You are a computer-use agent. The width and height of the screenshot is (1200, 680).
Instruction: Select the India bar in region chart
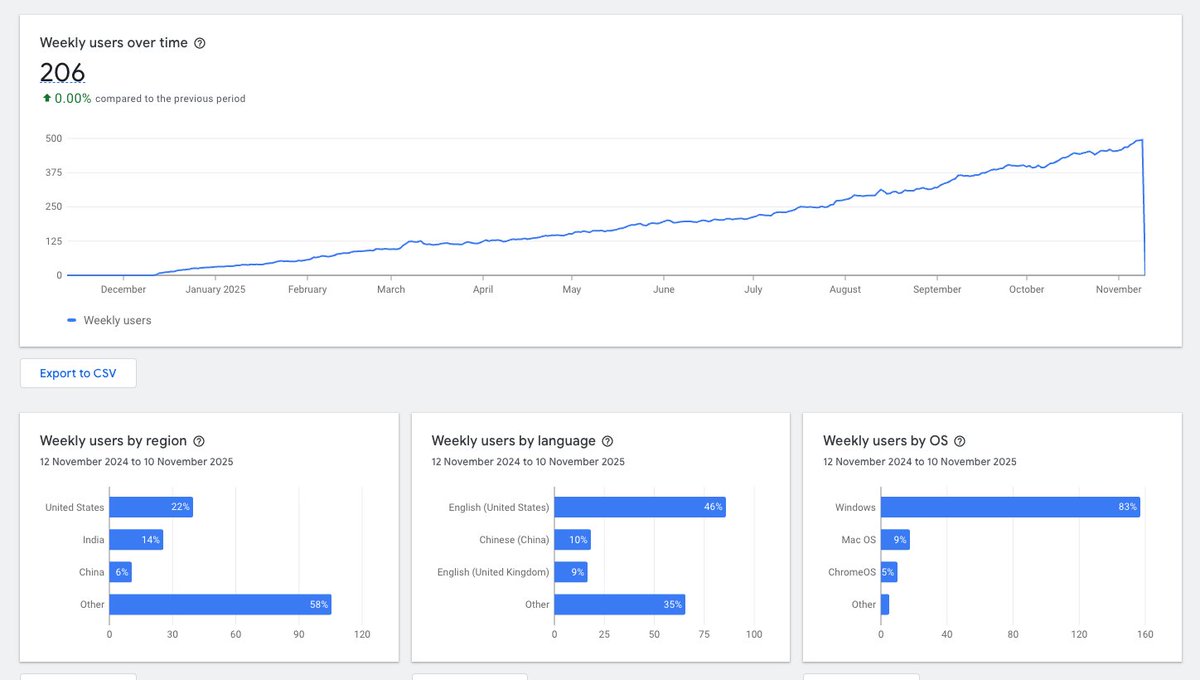[x=135, y=539]
